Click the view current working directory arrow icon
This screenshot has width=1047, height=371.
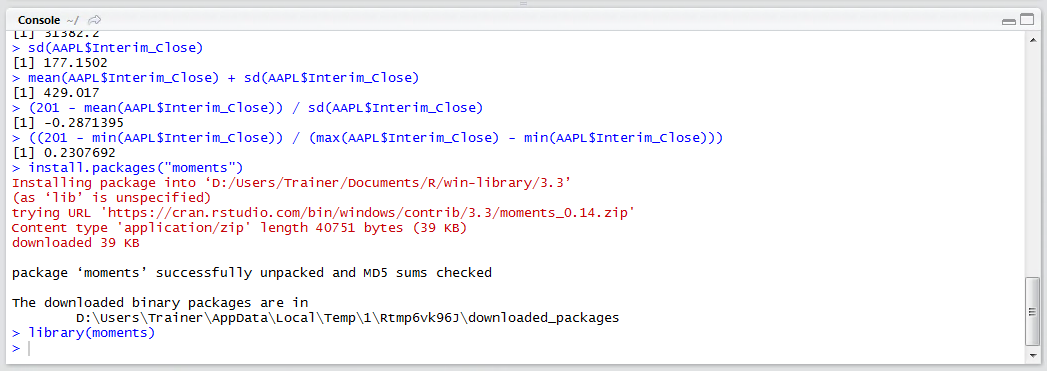tap(95, 20)
